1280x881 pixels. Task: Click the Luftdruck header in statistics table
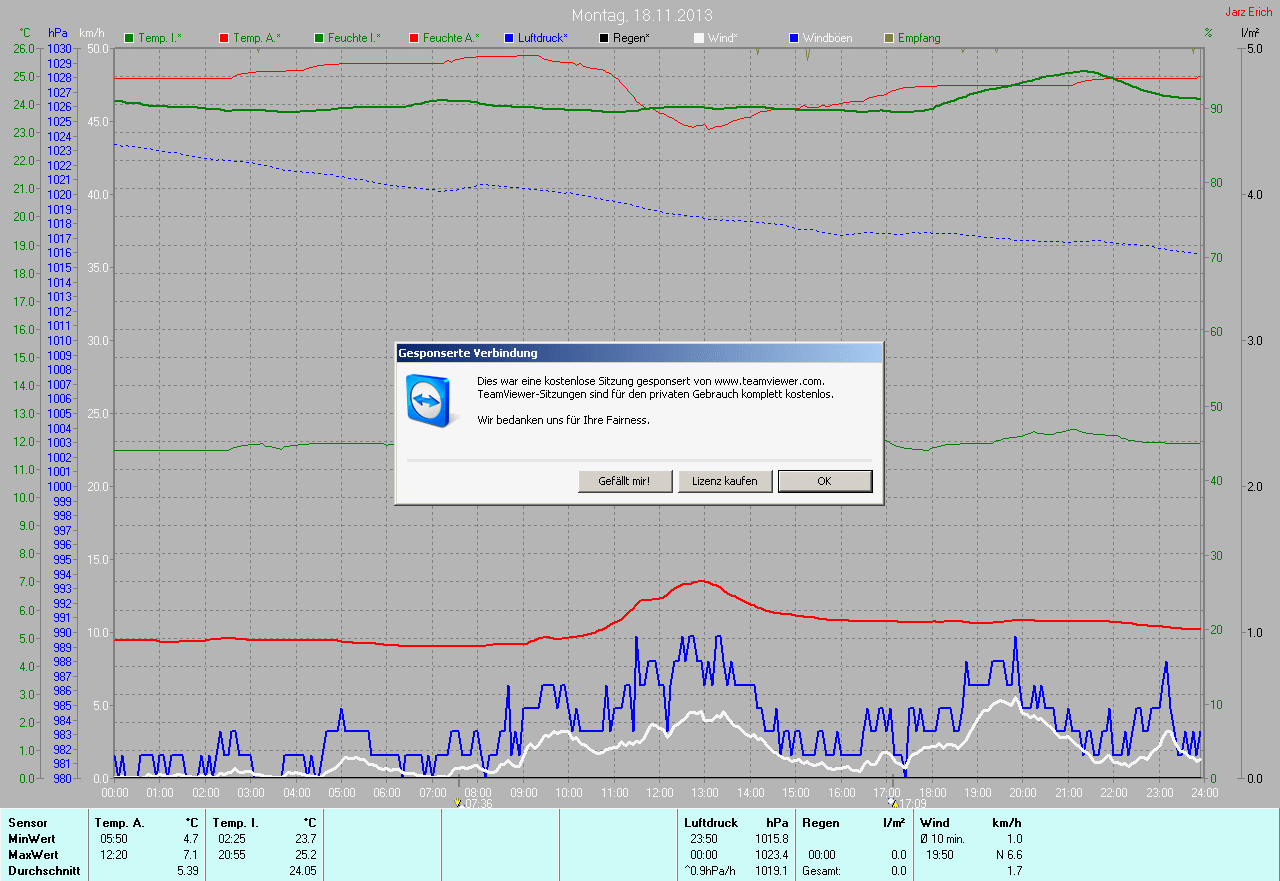click(710, 823)
